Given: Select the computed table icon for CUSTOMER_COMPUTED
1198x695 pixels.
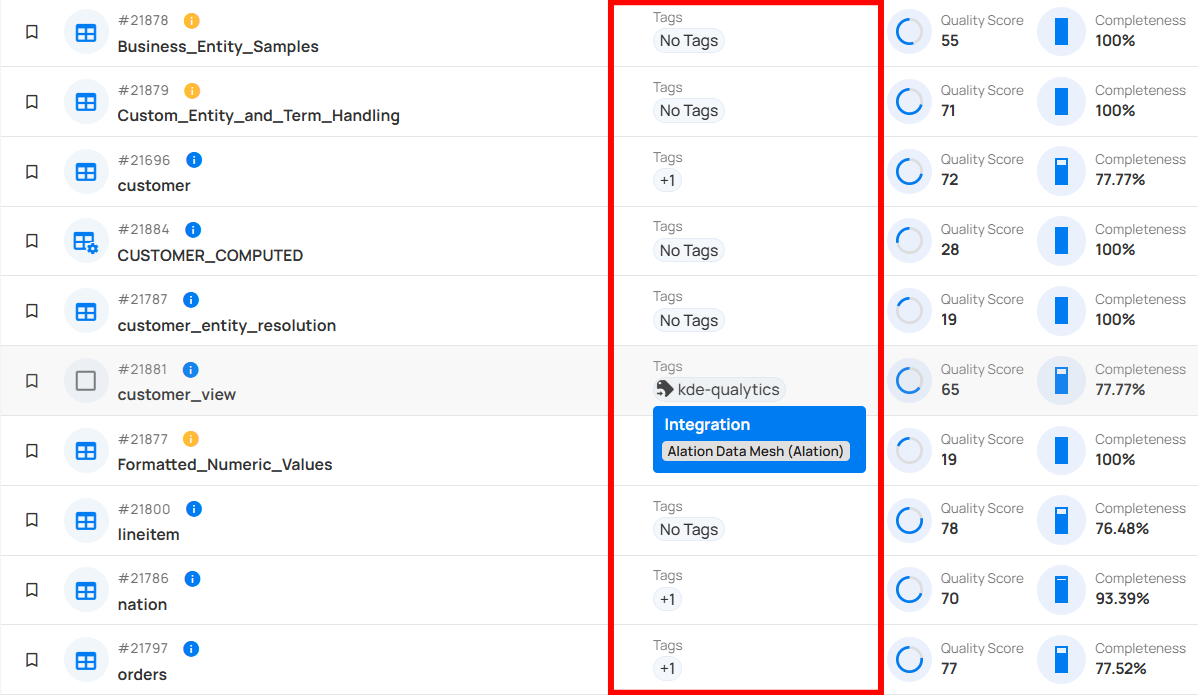Looking at the screenshot, I should point(86,241).
